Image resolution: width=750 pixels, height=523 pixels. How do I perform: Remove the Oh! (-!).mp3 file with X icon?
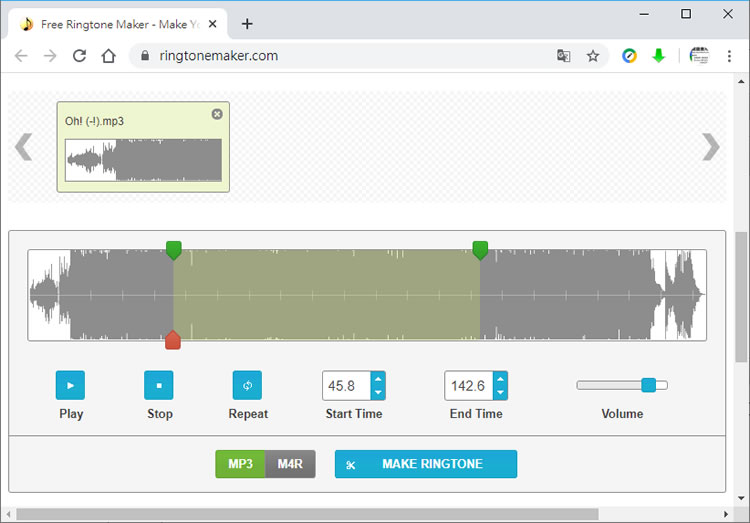[217, 114]
